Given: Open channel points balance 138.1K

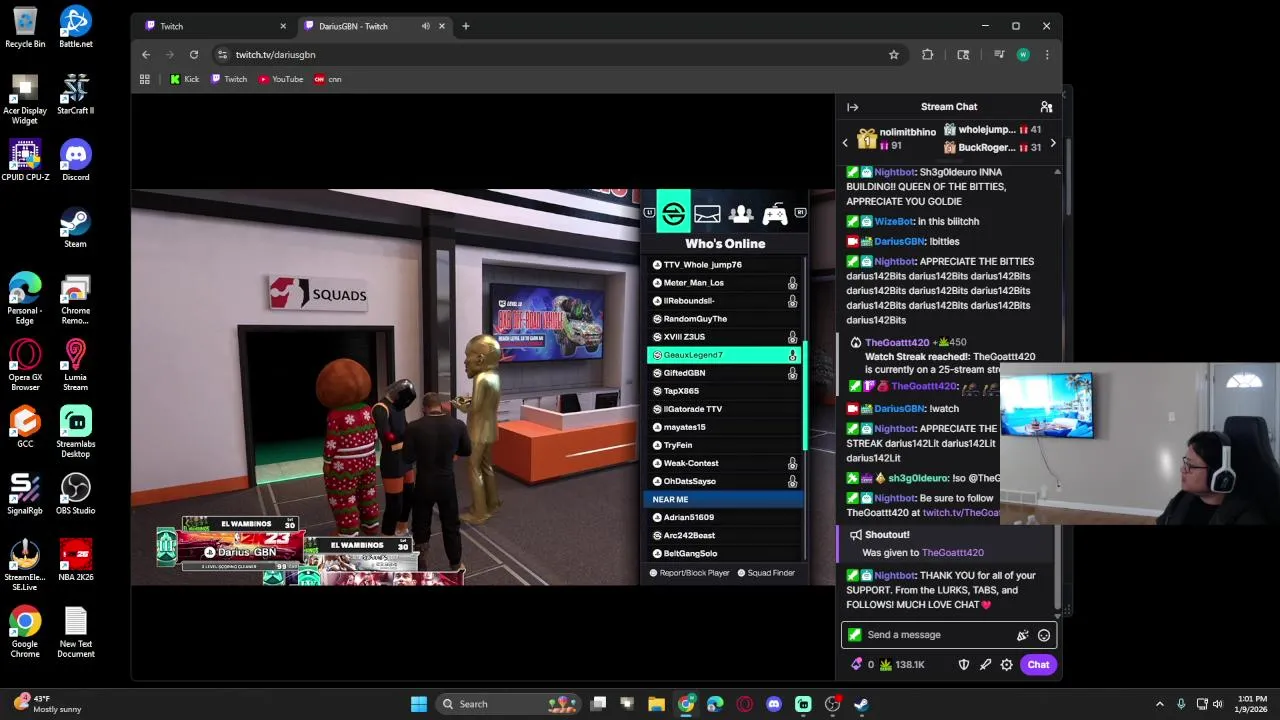Looking at the screenshot, I should coord(901,664).
